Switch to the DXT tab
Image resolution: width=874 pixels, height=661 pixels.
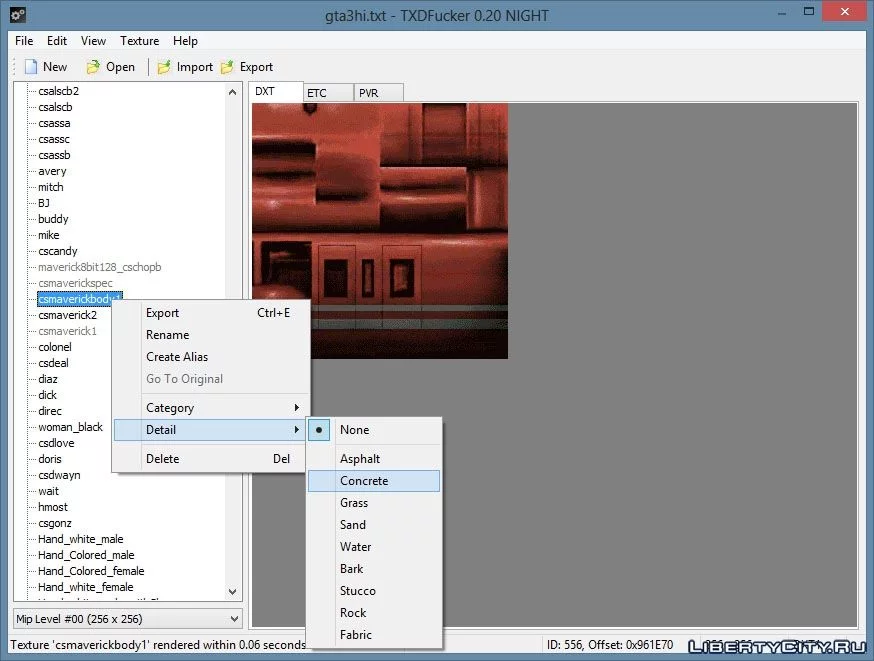275,91
